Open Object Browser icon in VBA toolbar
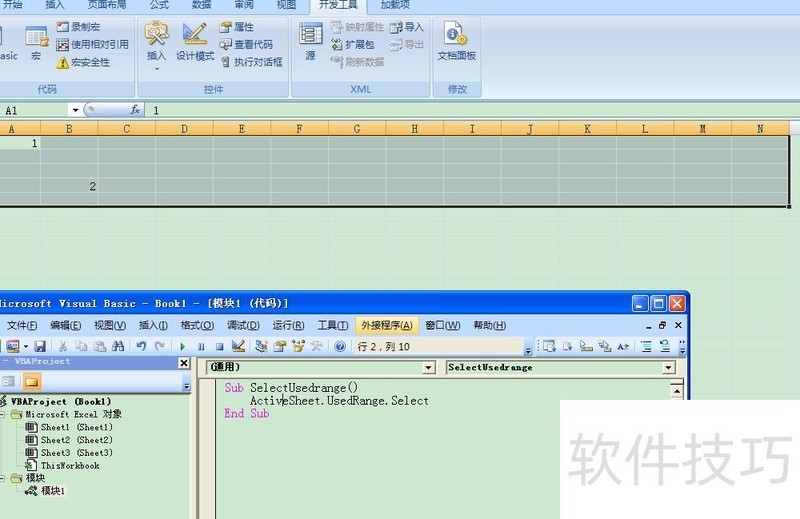 click(x=298, y=347)
